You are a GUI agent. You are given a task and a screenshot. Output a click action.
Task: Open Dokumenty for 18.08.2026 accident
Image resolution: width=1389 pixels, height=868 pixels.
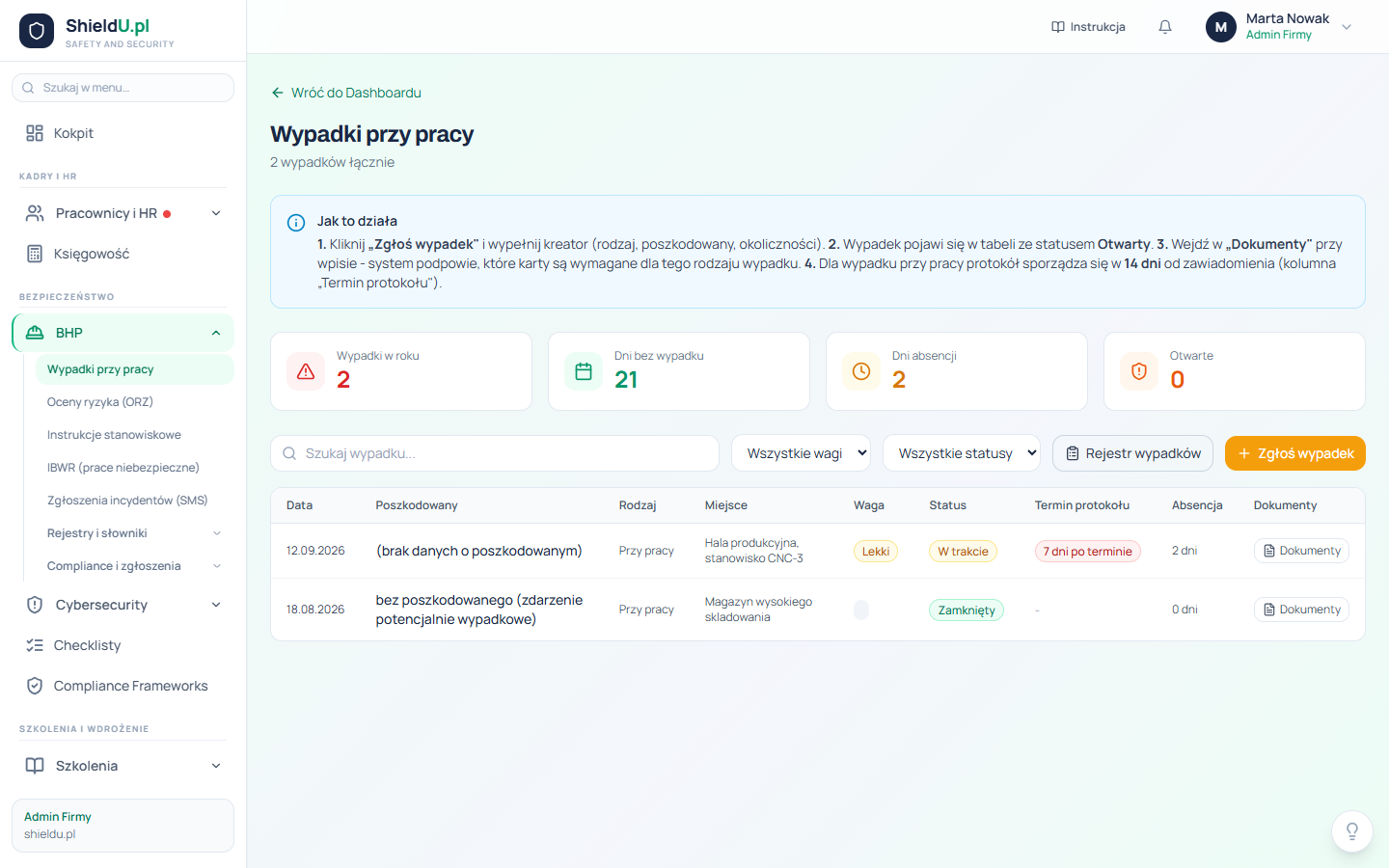click(x=1302, y=610)
